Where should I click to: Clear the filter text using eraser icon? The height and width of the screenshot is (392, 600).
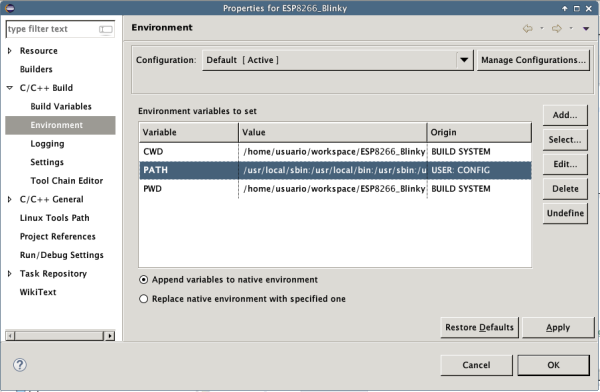[x=106, y=29]
